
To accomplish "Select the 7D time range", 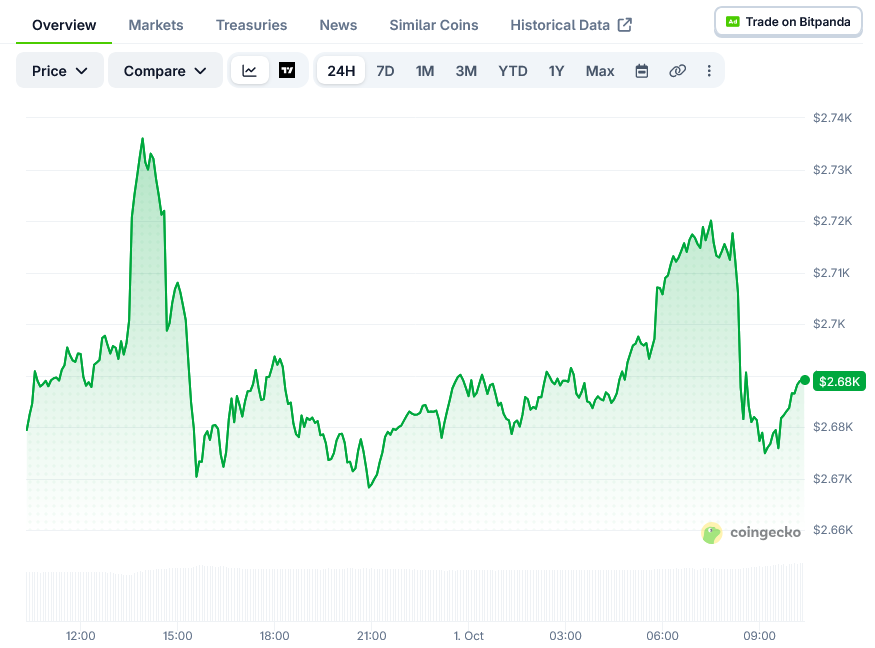I will pos(385,71).
